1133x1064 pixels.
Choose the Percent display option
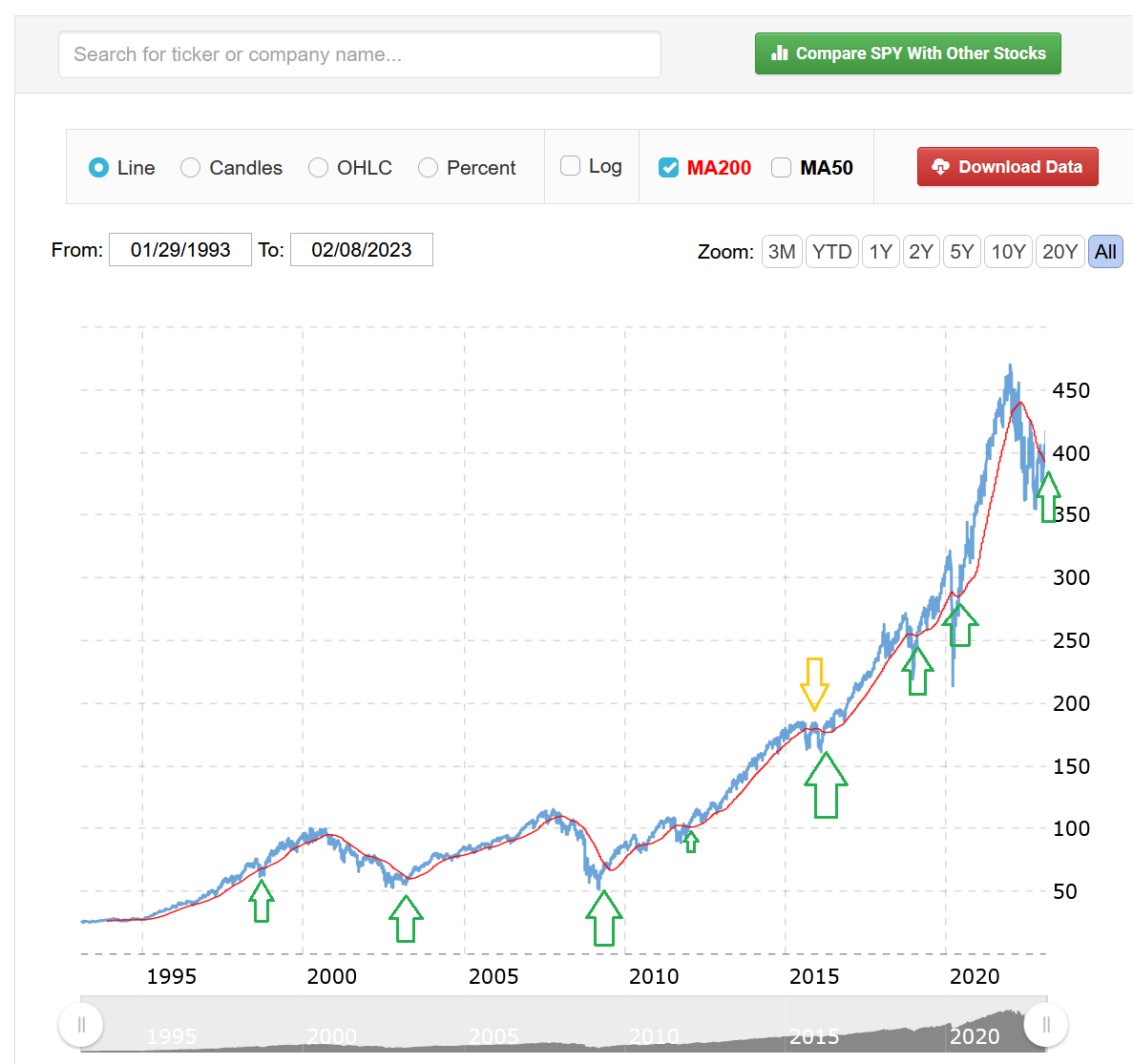(429, 168)
